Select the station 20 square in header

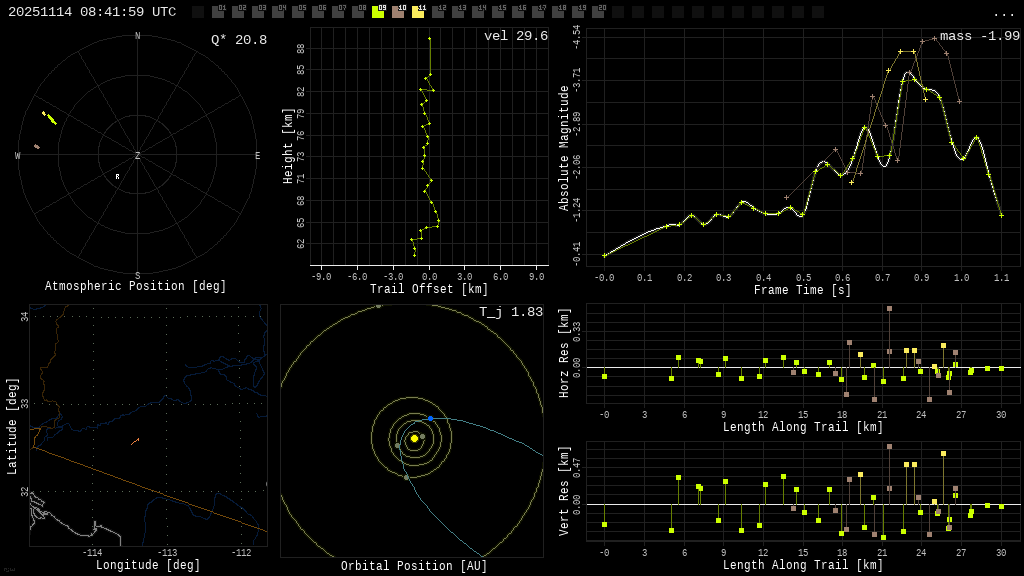[x=598, y=12]
